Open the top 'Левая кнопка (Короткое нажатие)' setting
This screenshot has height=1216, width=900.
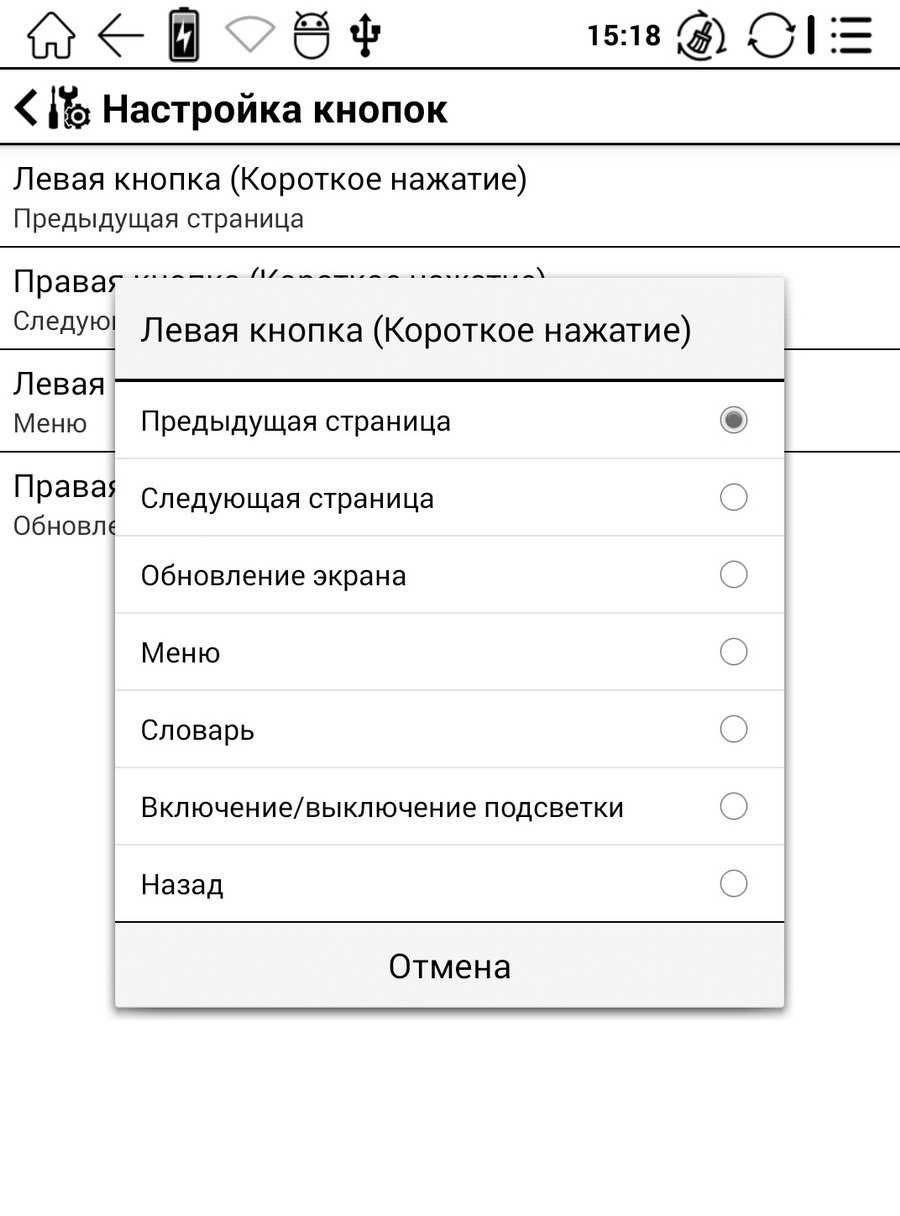pos(270,197)
